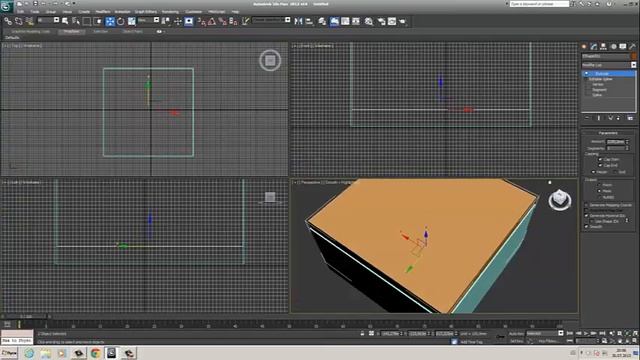640x360 pixels.
Task: Click the perspective viewport ViewCube
Action: click(x=560, y=200)
